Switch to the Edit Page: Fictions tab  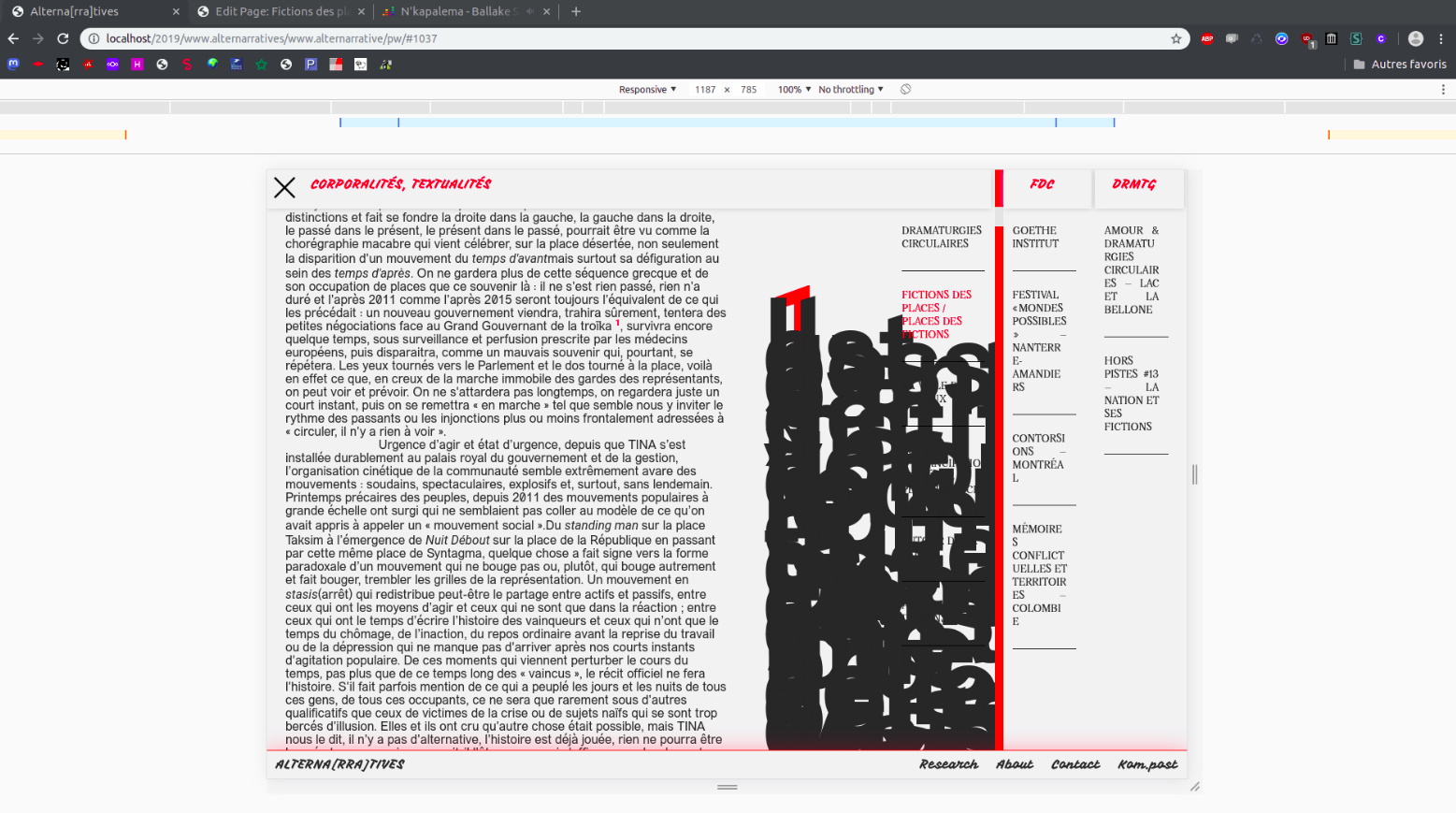[x=281, y=11]
